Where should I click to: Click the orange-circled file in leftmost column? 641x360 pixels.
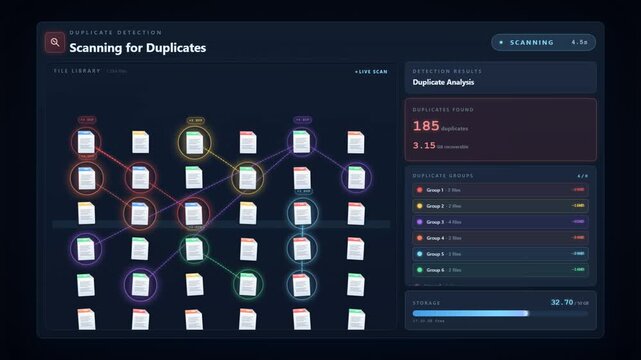click(86, 178)
